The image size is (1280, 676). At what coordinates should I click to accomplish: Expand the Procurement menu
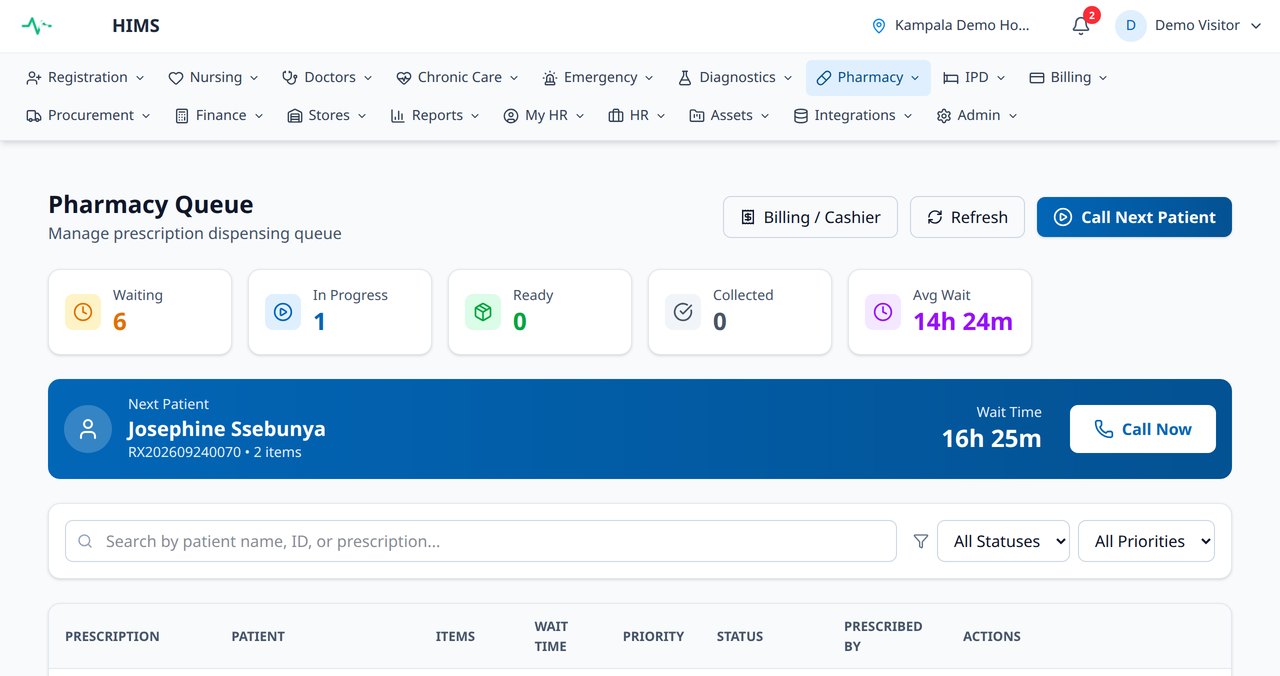click(x=88, y=115)
